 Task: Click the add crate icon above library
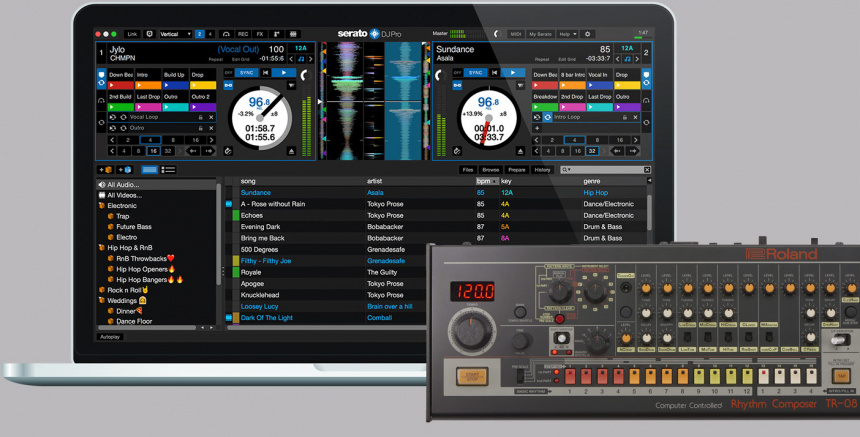click(x=105, y=170)
